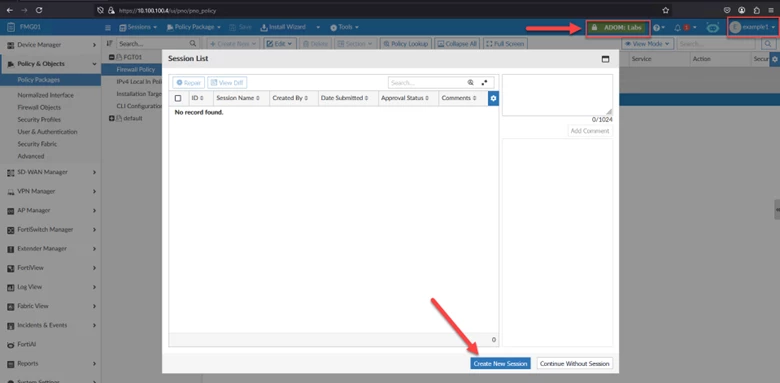This screenshot has height=383, width=780.
Task: Open the browser account profile icon
Action: point(742,10)
